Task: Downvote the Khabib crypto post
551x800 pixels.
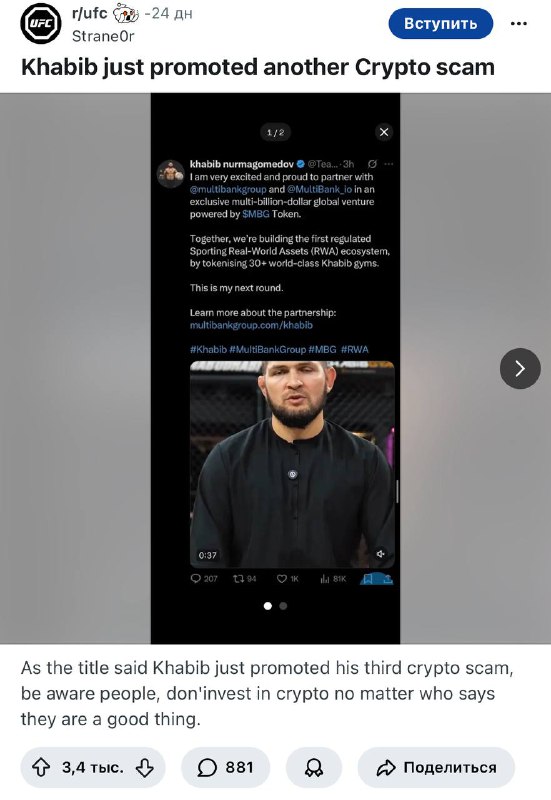Action: pos(145,767)
